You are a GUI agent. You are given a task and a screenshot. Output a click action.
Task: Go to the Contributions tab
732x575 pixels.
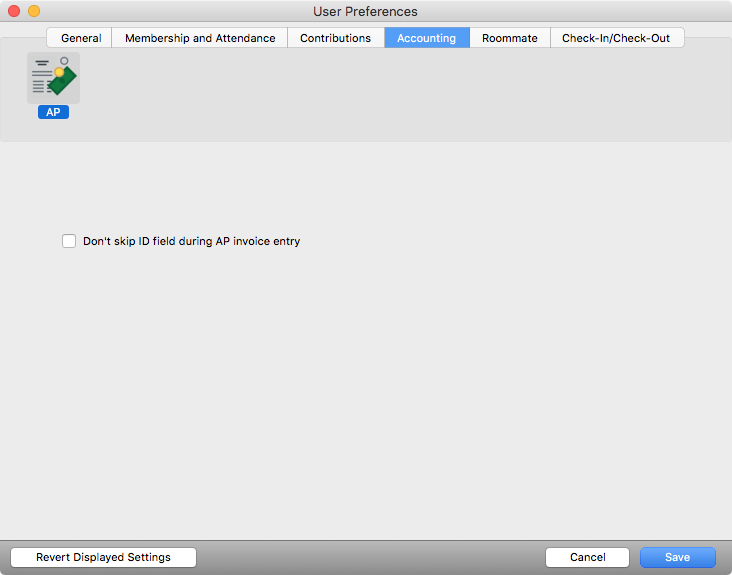click(335, 38)
